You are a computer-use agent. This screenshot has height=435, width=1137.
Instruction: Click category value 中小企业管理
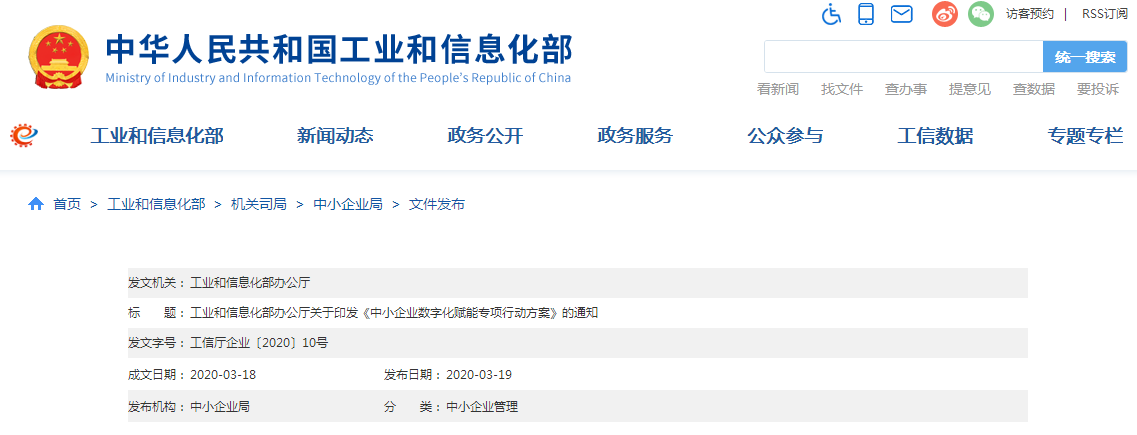click(482, 407)
